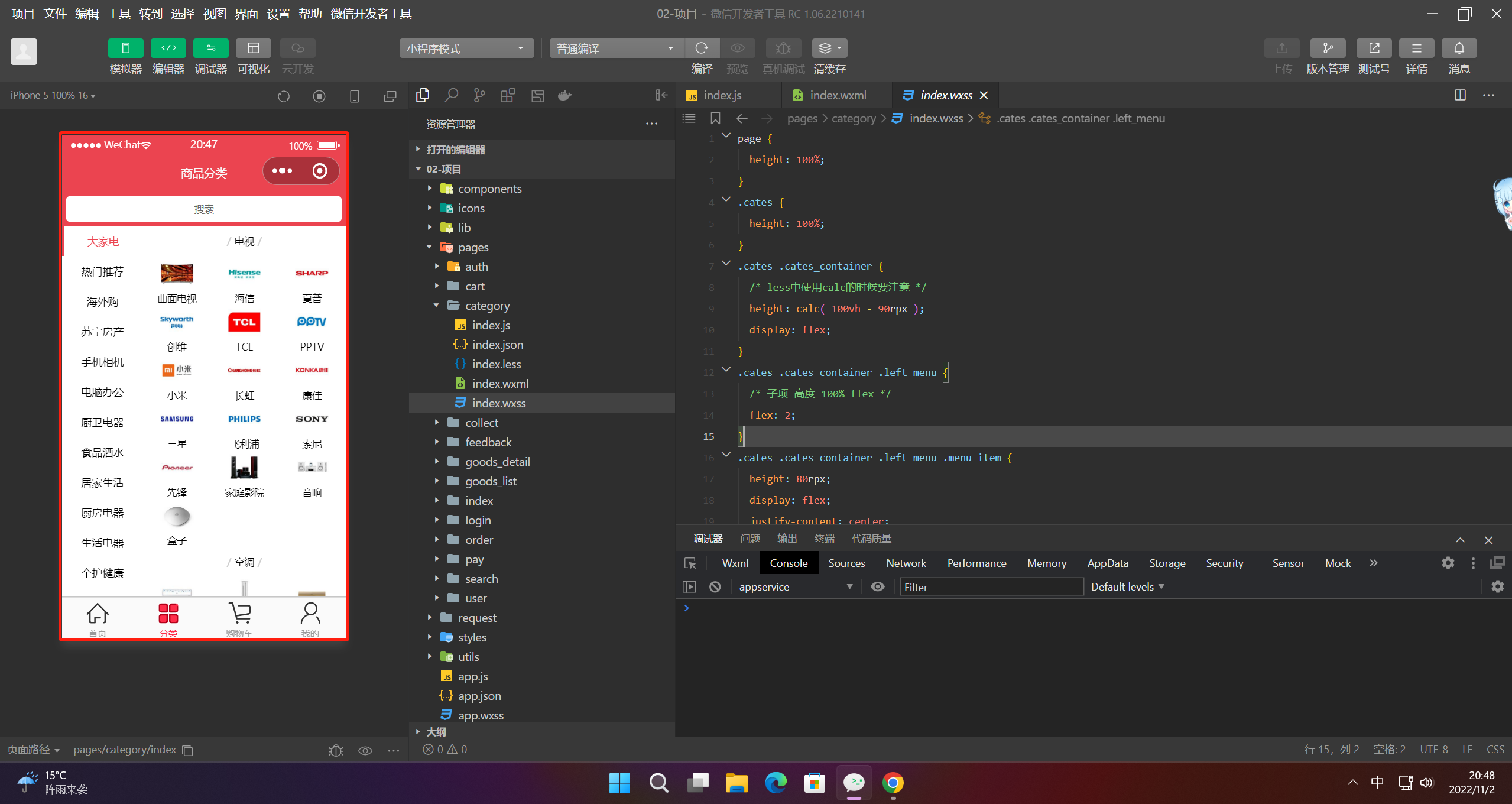This screenshot has width=1512, height=804.
Task: Open the 详情 details button
Action: point(1416,48)
